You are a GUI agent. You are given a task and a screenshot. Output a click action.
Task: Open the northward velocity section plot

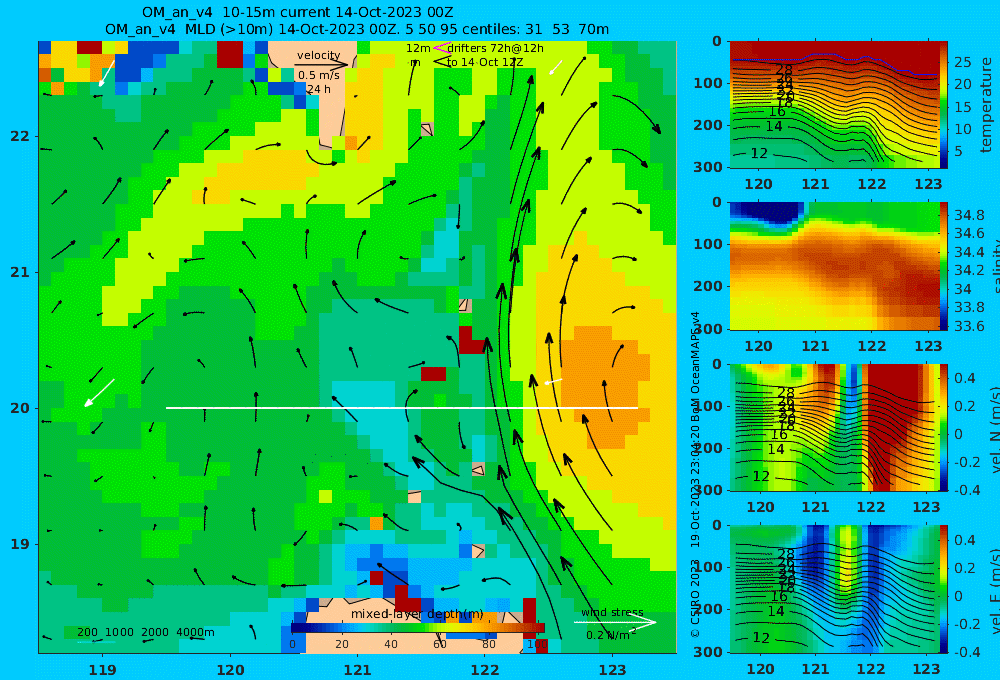[x=834, y=427]
